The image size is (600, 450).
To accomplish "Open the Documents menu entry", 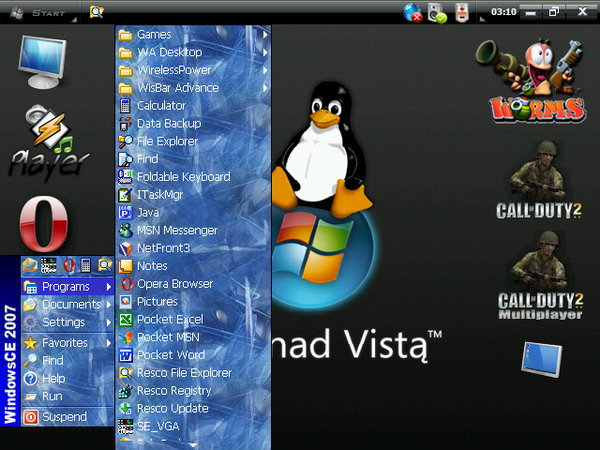I will point(68,304).
